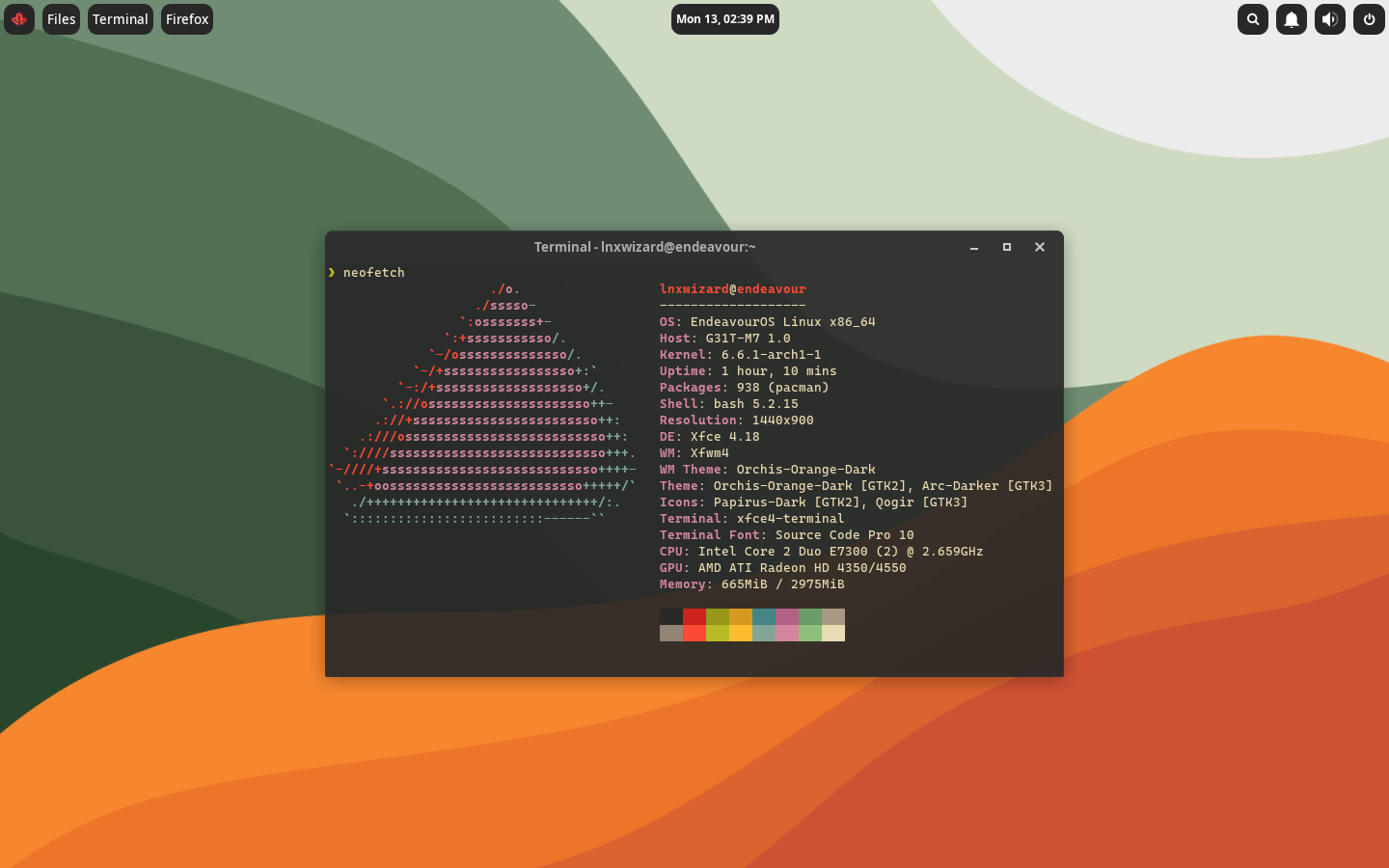Open the volume speaker icon
This screenshot has height=868, width=1389.
coord(1330,19)
